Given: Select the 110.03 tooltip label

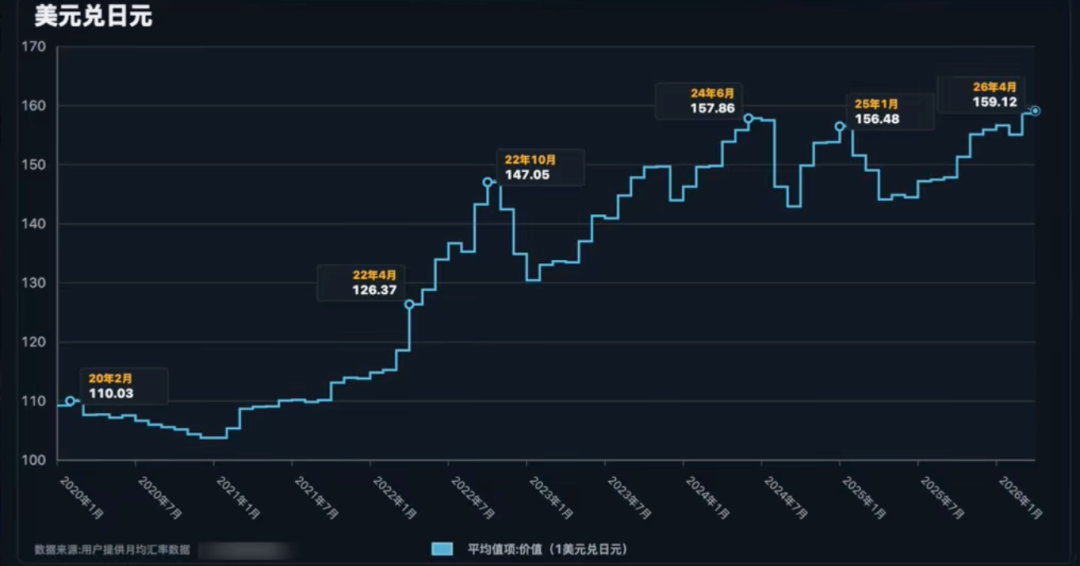Looking at the screenshot, I should click(x=111, y=393).
